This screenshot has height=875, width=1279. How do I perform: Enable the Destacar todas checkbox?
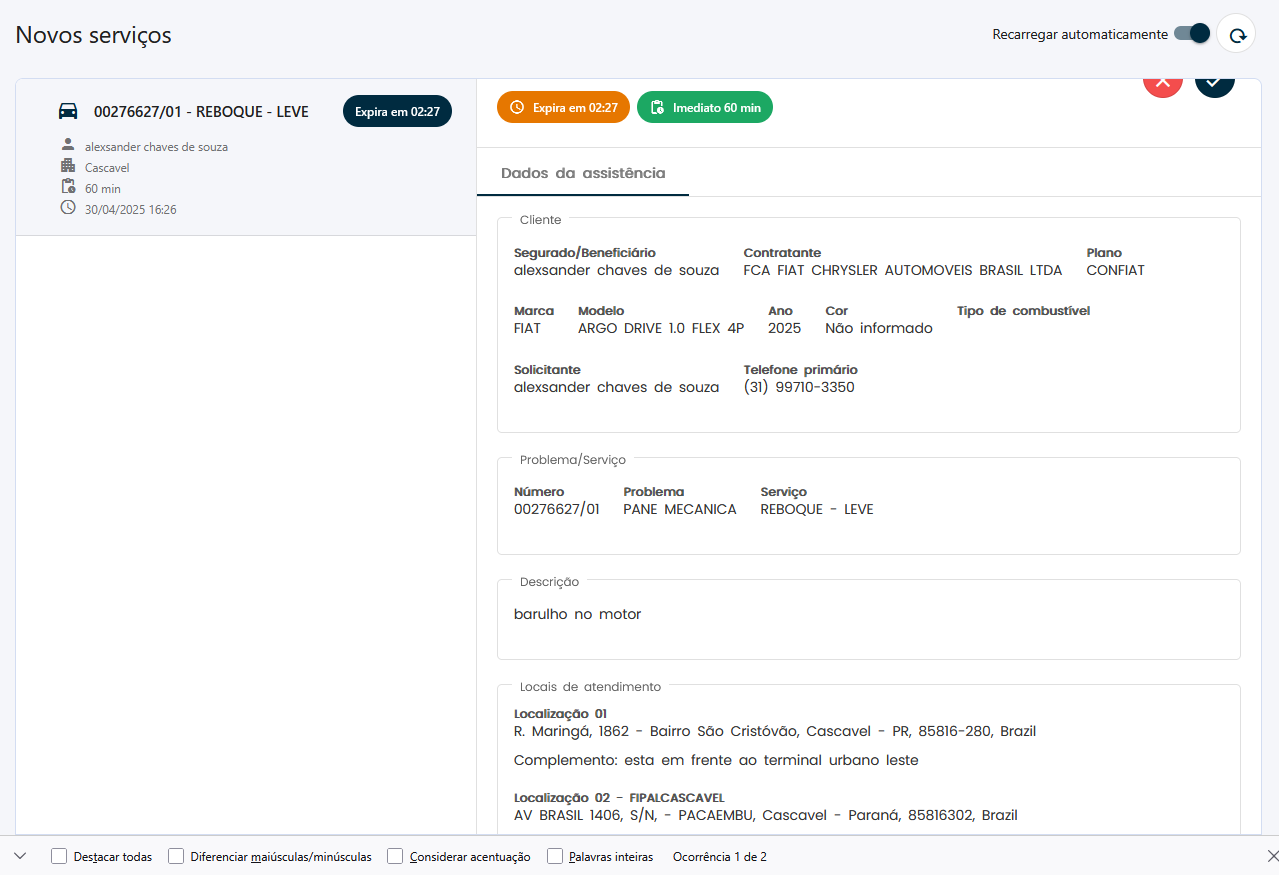tap(59, 856)
